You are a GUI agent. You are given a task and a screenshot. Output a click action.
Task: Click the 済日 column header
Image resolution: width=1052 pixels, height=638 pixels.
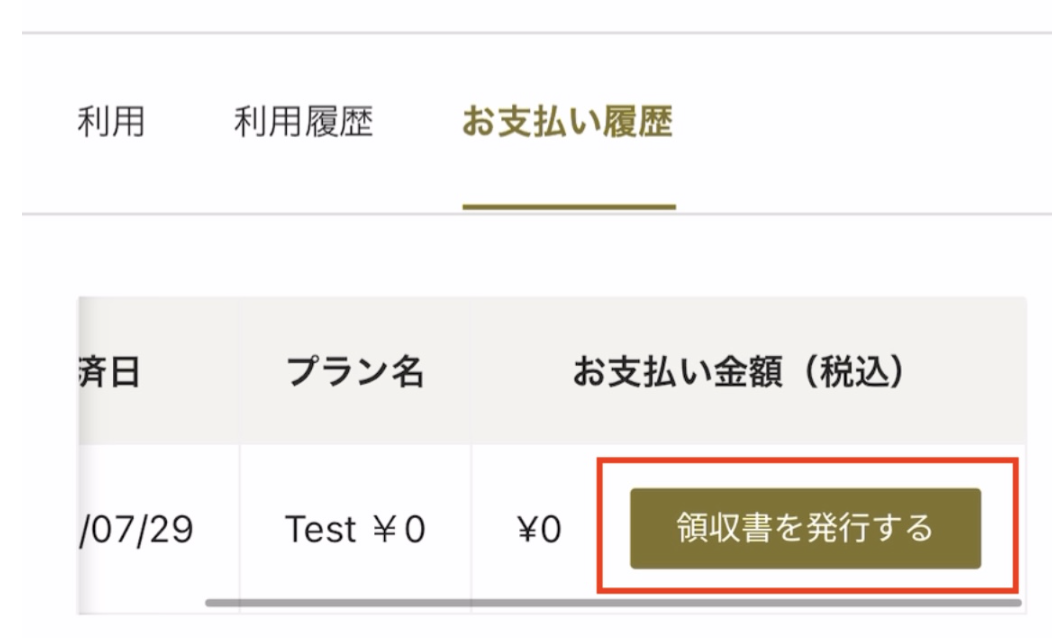tap(112, 373)
